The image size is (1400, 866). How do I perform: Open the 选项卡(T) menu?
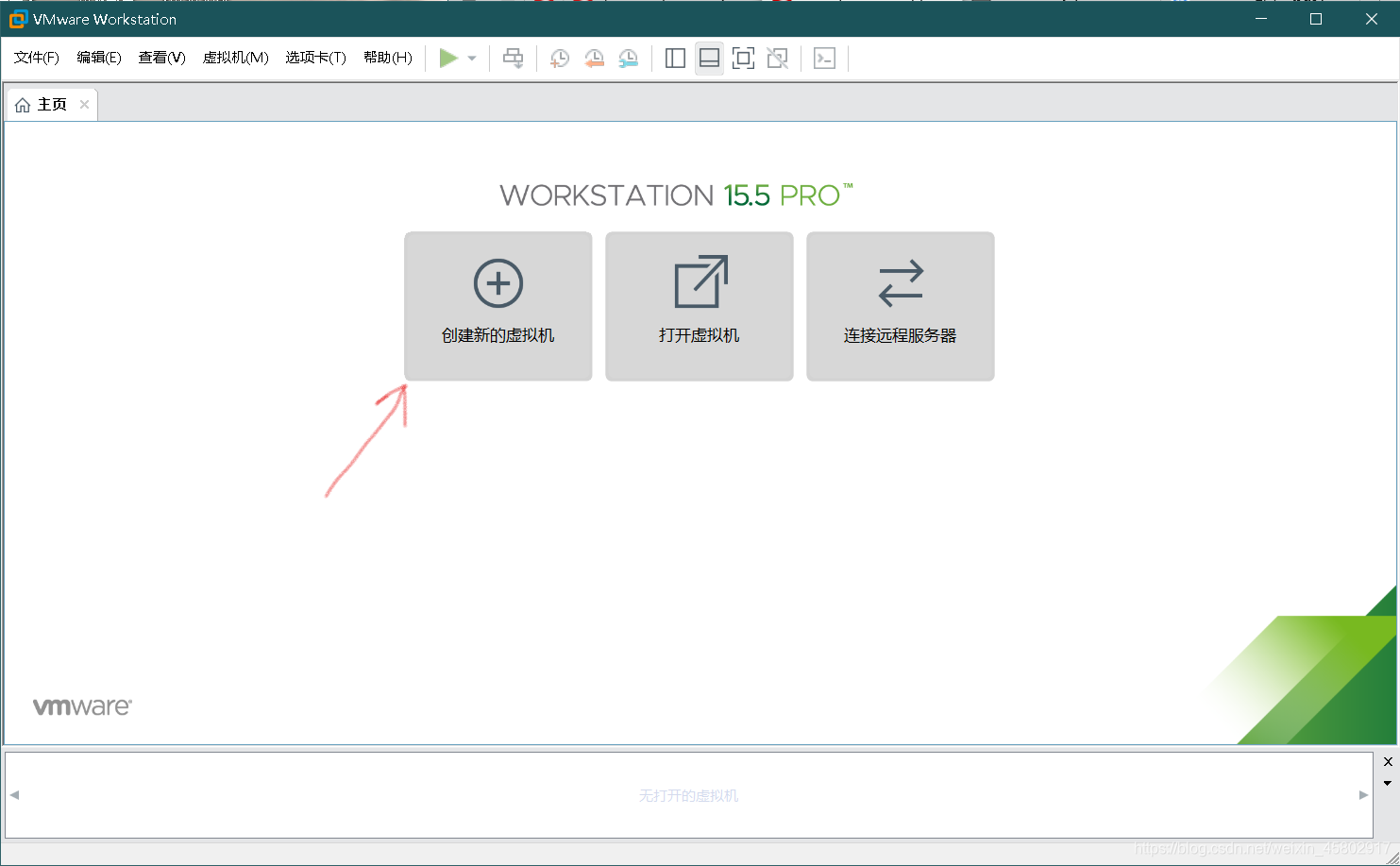click(x=315, y=58)
